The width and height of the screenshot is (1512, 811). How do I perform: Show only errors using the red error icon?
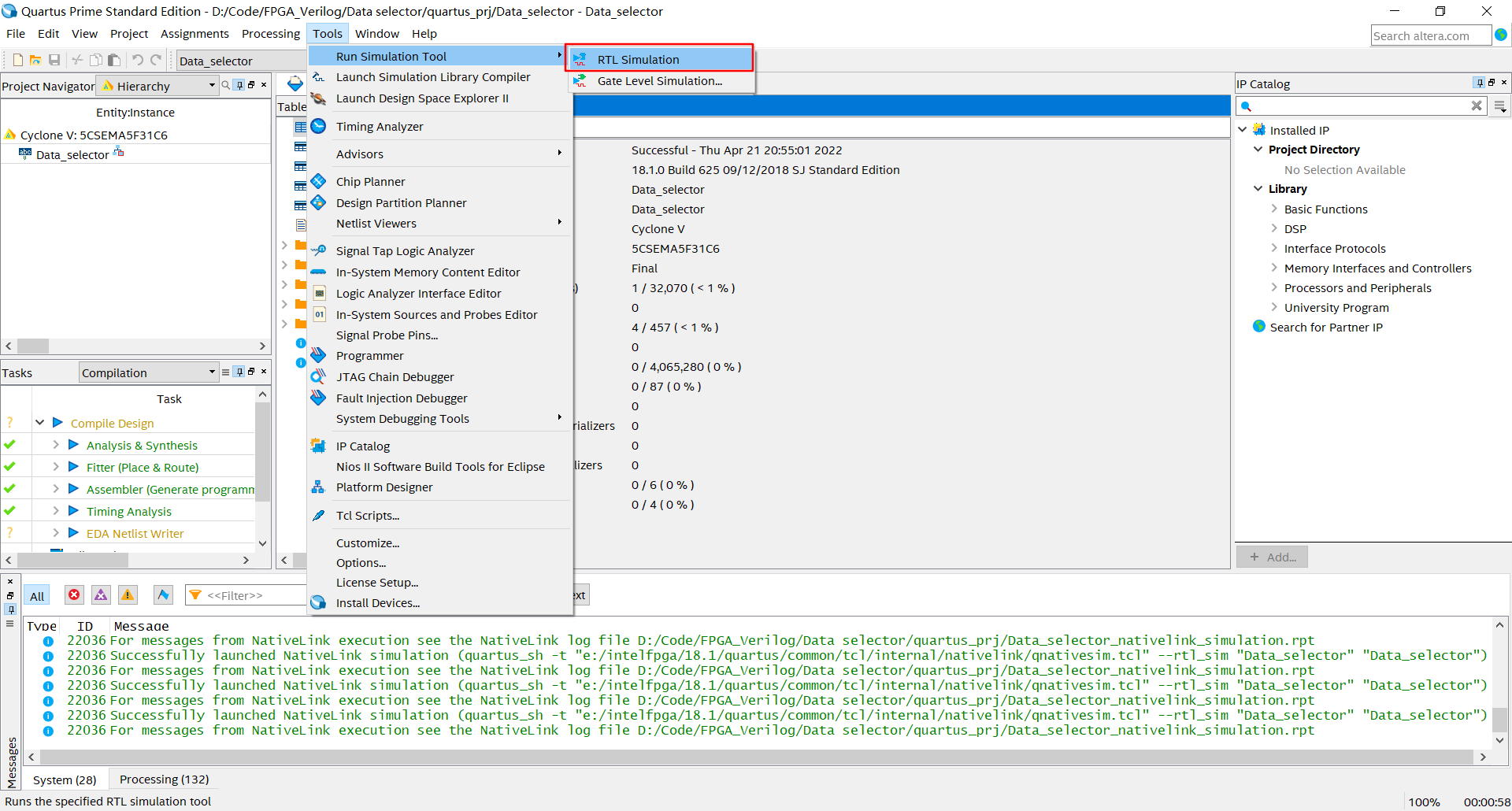pyautogui.click(x=73, y=594)
